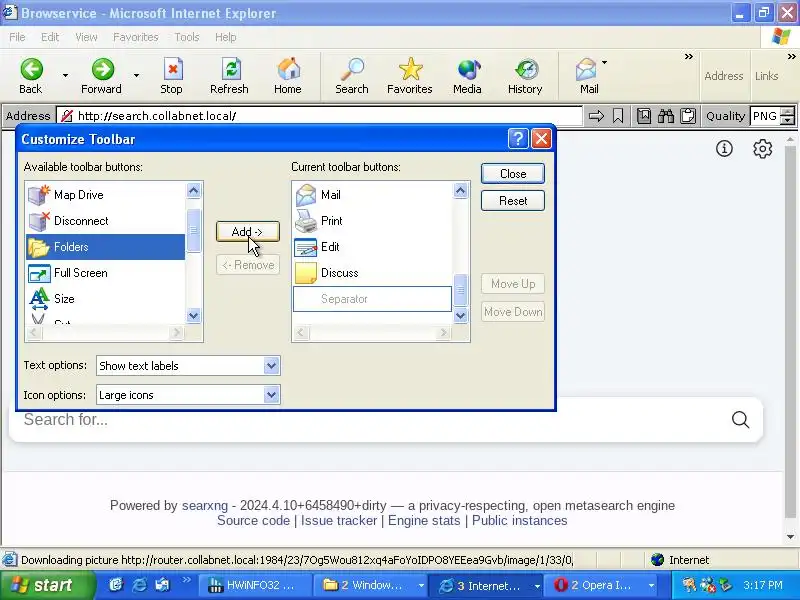The image size is (800, 600).
Task: Open the Edit menu
Action: 50,37
